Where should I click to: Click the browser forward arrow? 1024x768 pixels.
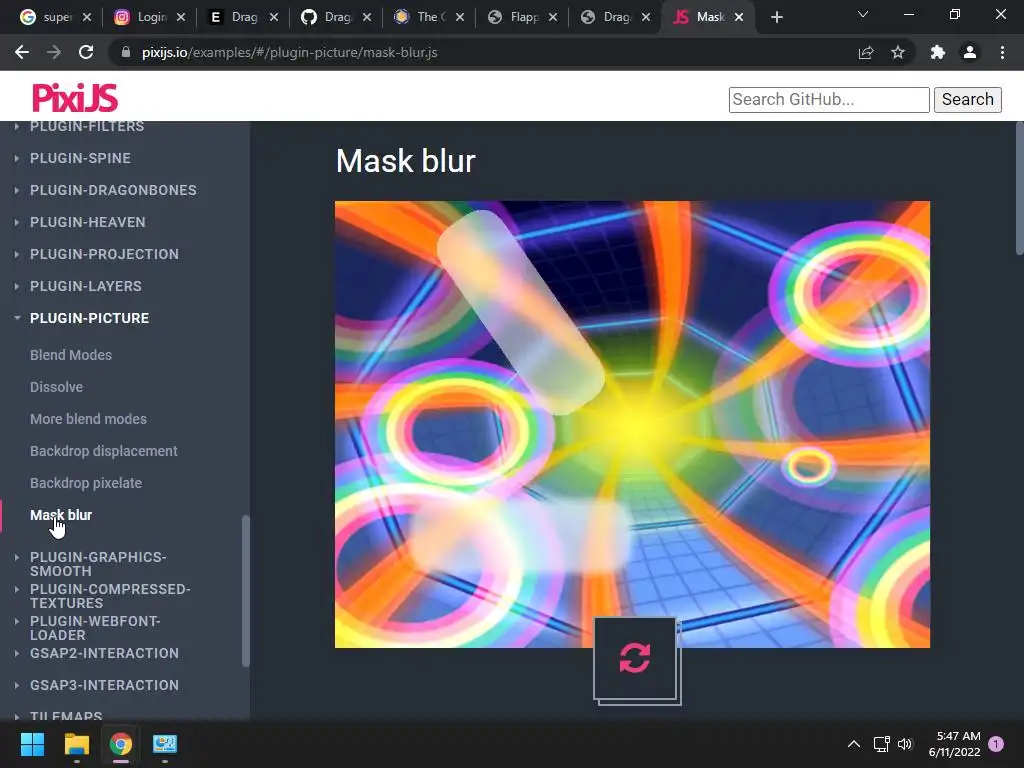[54, 52]
